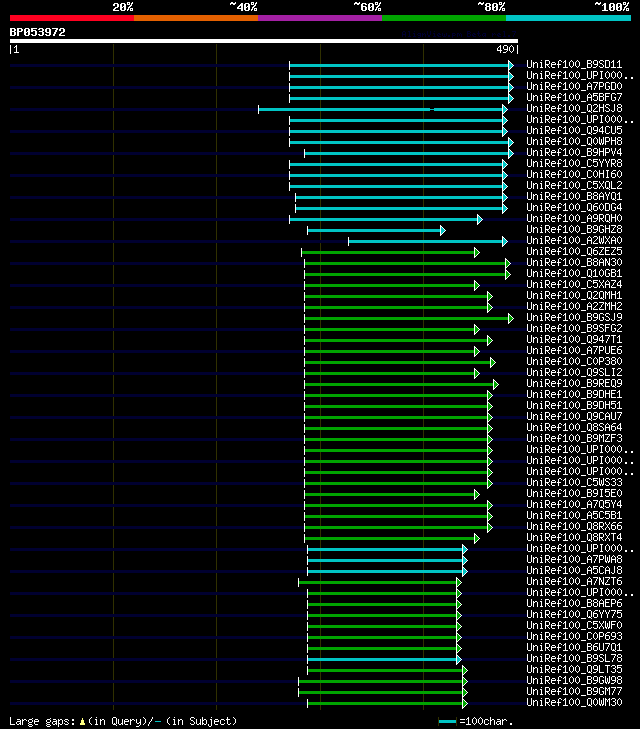This screenshot has height=729, width=640.
Task: Click the UniRef100_Q0WM30 label
Action: tap(574, 702)
